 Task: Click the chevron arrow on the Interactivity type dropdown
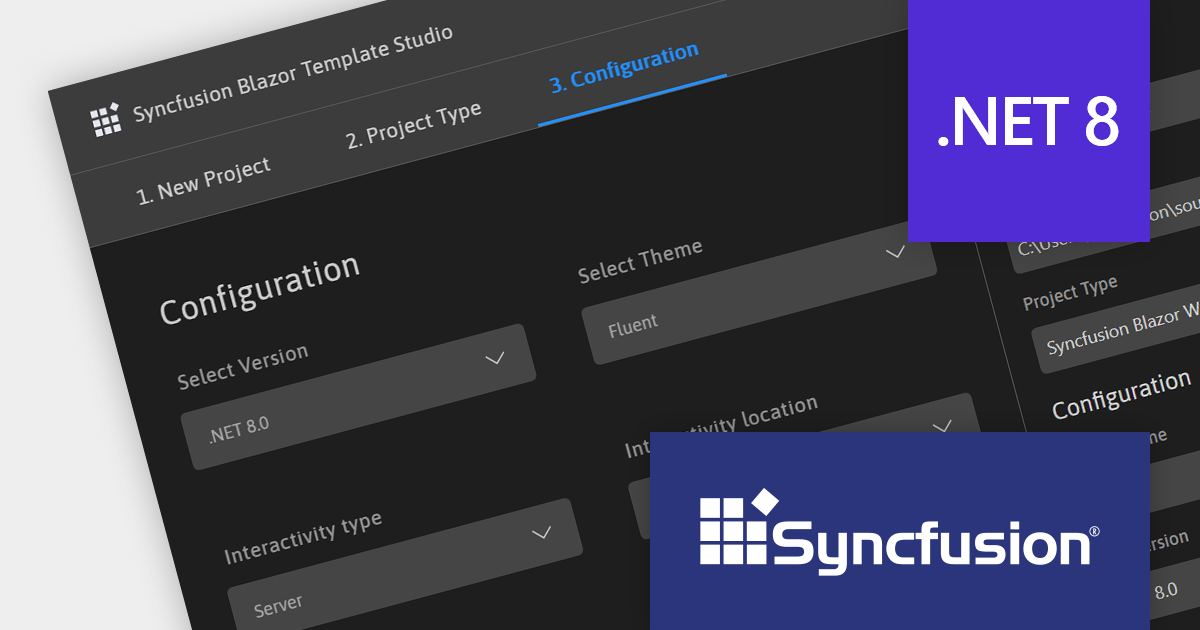pyautogui.click(x=541, y=532)
